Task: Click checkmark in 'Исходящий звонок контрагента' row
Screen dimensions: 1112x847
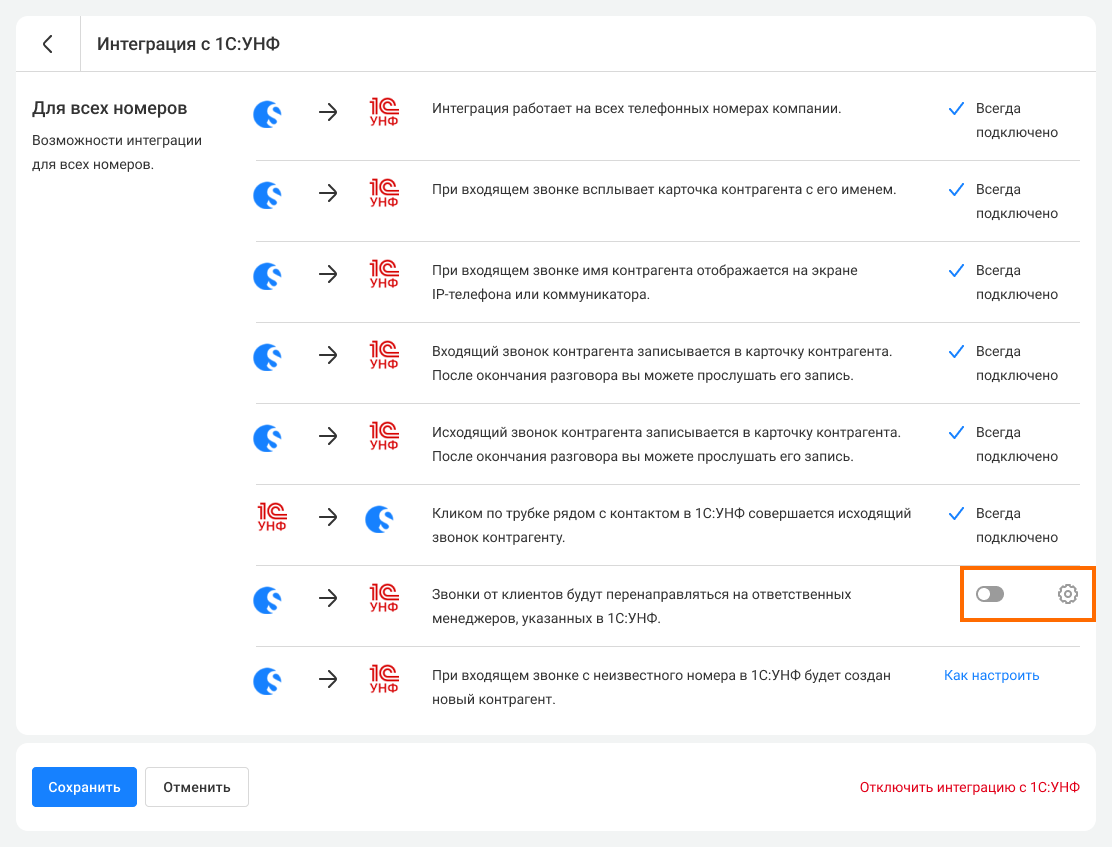Action: pyautogui.click(x=956, y=432)
